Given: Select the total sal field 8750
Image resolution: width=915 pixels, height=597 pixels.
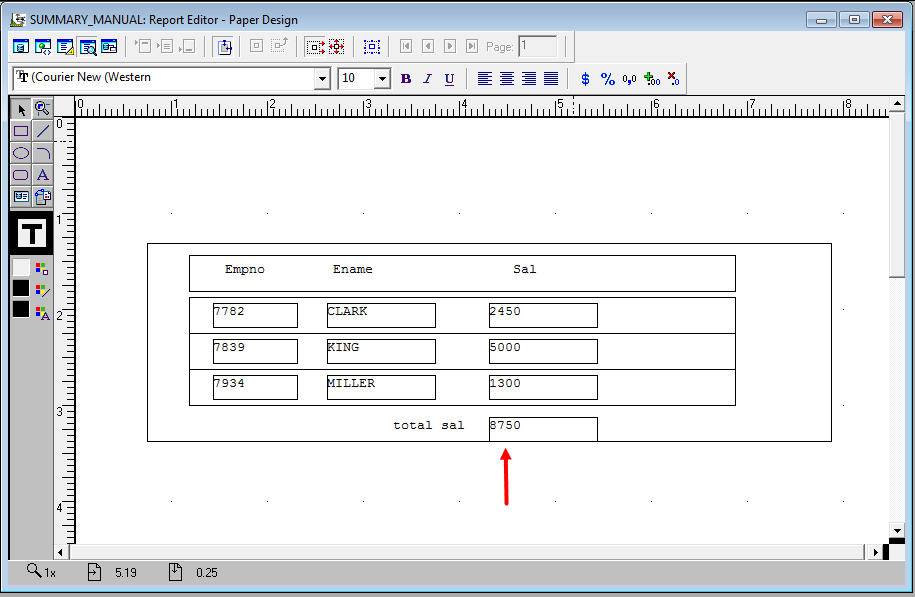Looking at the screenshot, I should (543, 428).
